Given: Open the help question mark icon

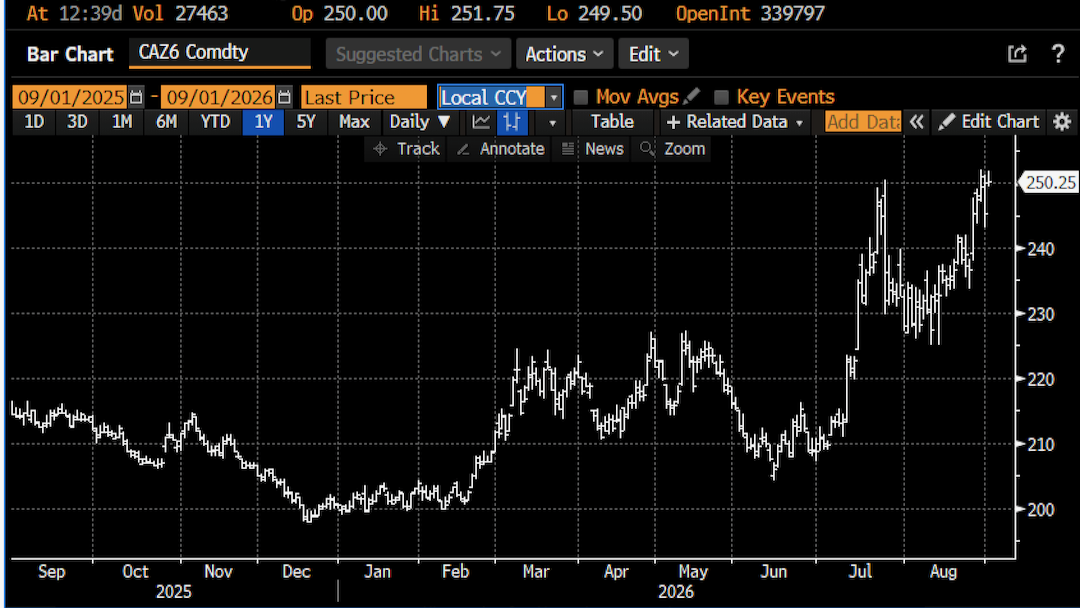Looking at the screenshot, I should tap(1058, 54).
